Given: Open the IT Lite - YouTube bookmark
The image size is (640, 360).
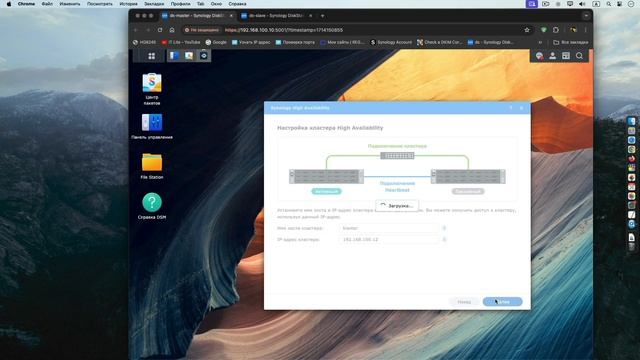Looking at the screenshot, I should (x=180, y=42).
